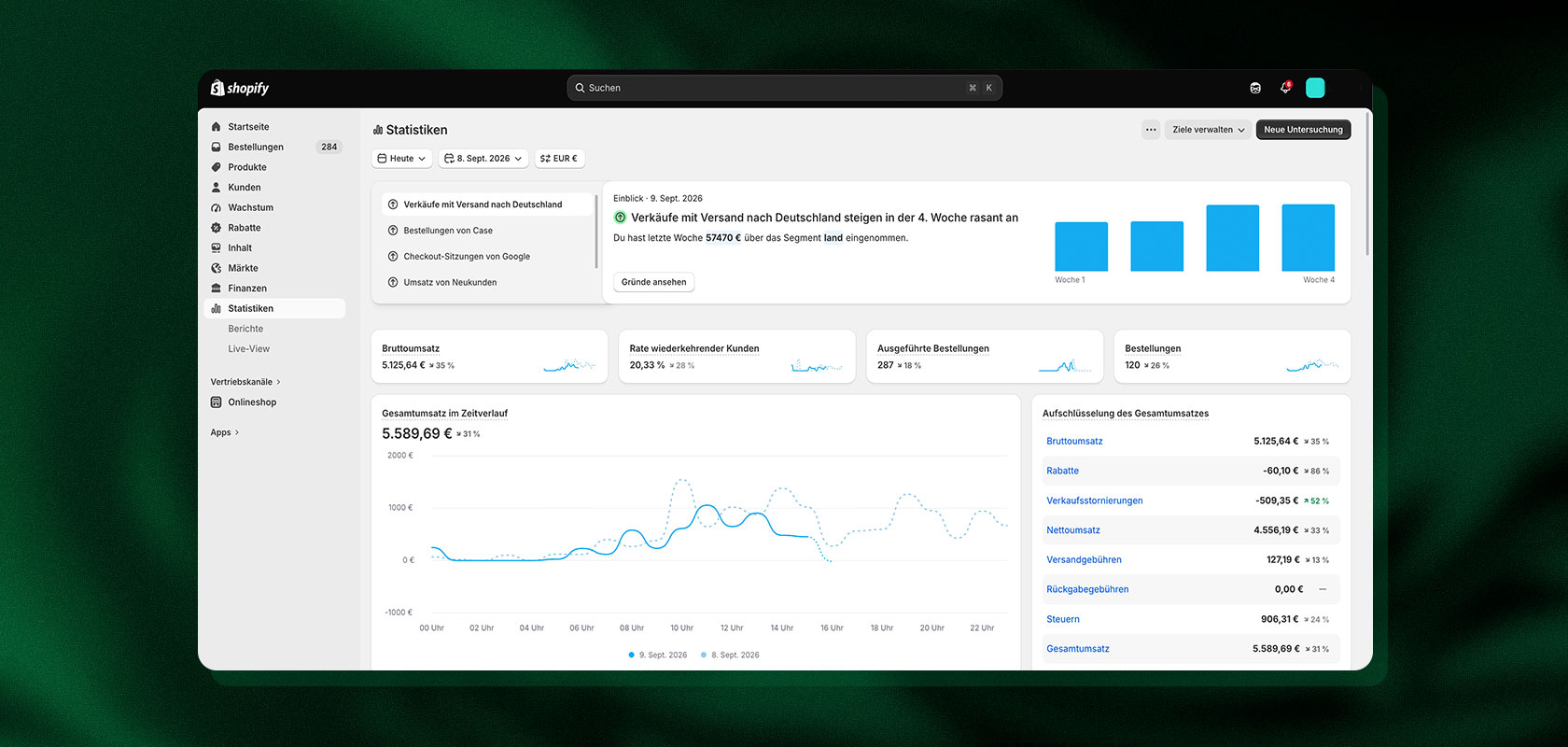Click the Statistiken bar chart sidebar icon

click(217, 309)
